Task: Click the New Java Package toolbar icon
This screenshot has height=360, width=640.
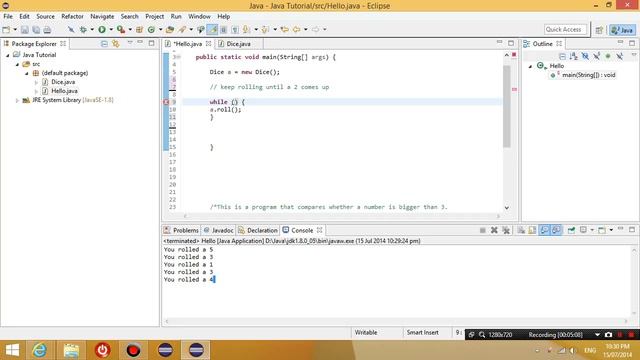Action: click(139, 29)
